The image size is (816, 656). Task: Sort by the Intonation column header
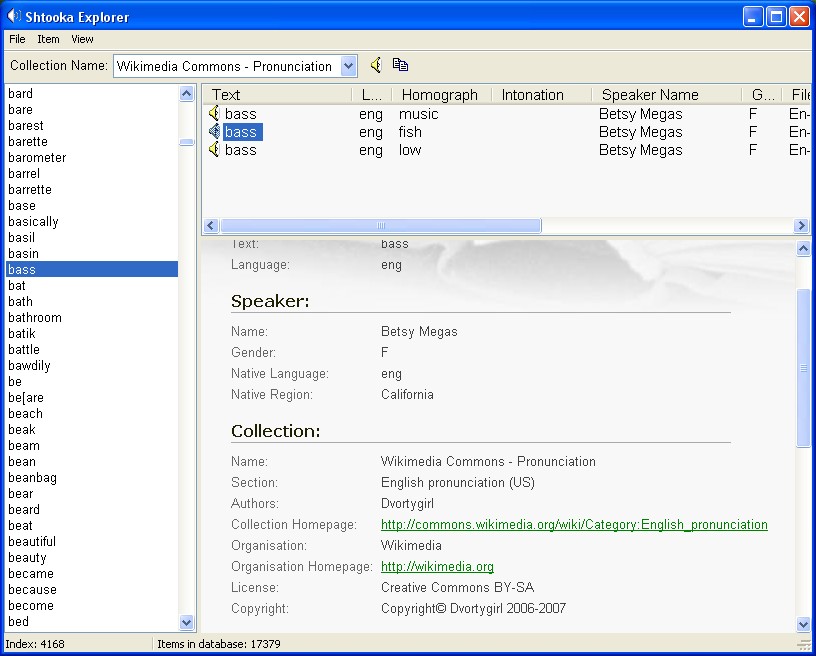pos(542,95)
